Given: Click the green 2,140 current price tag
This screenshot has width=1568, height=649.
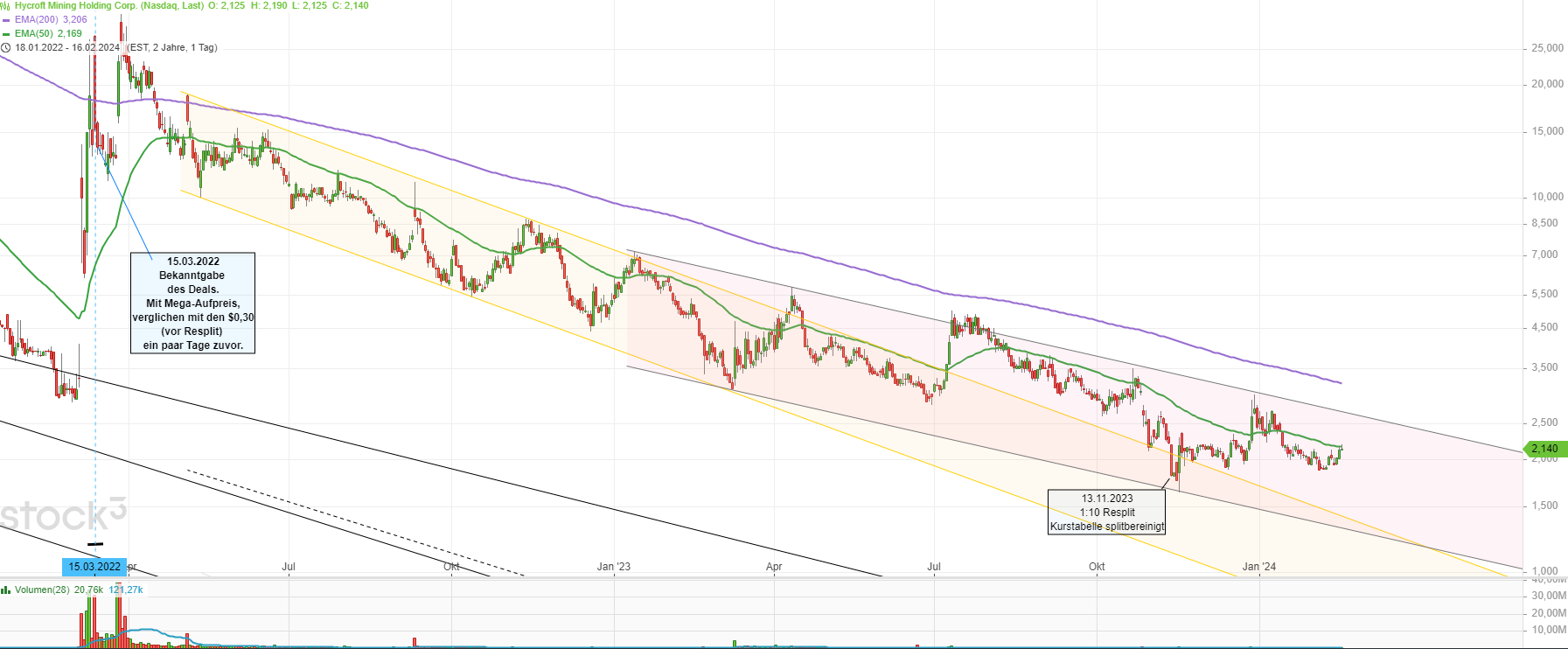Looking at the screenshot, I should 1544,449.
